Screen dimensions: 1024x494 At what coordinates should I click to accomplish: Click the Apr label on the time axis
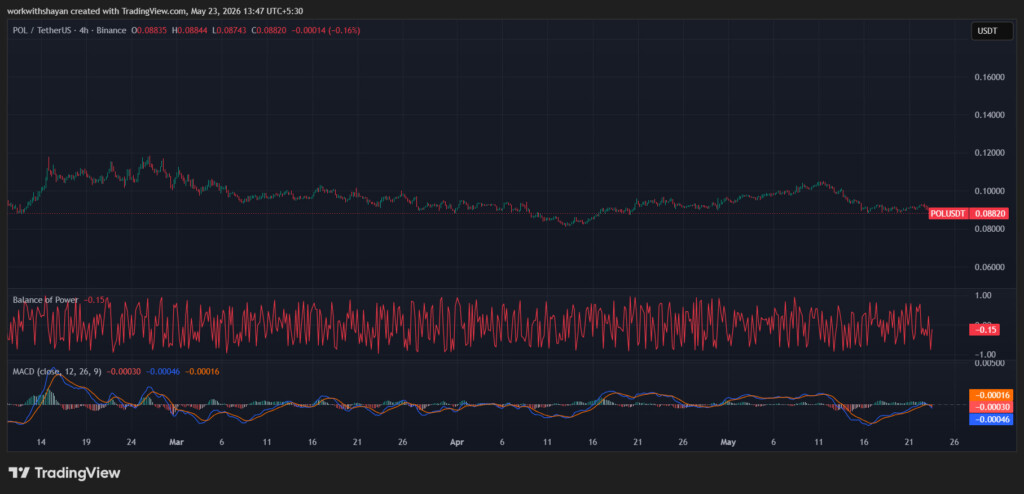tap(457, 442)
